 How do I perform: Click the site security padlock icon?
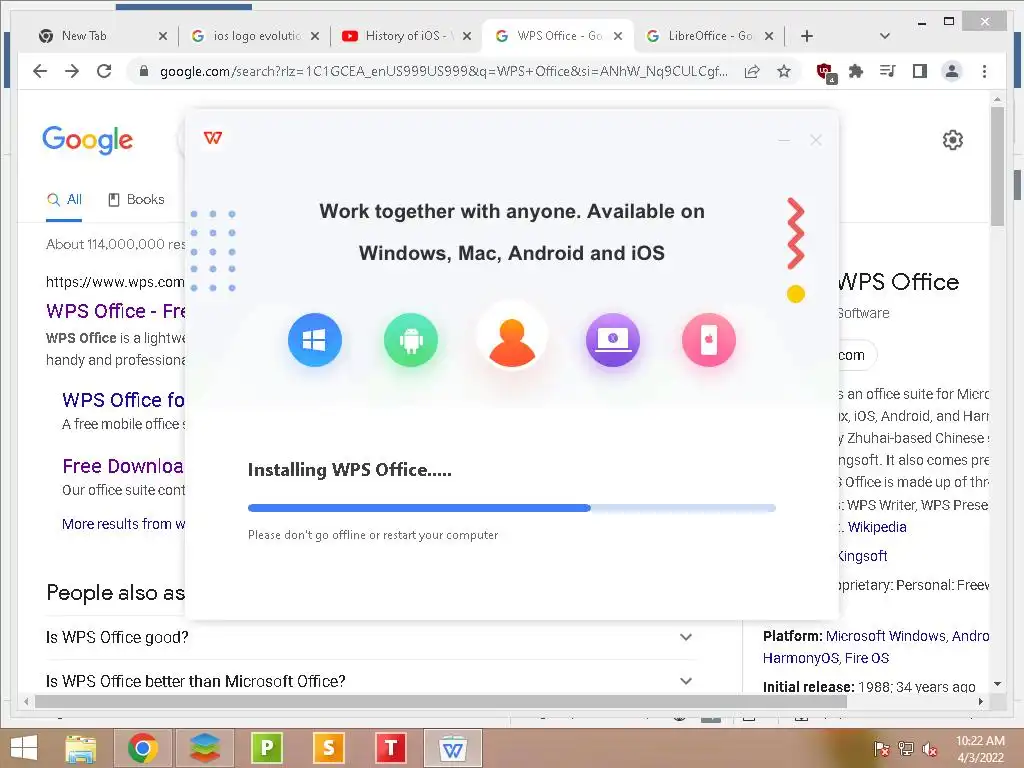pos(144,71)
